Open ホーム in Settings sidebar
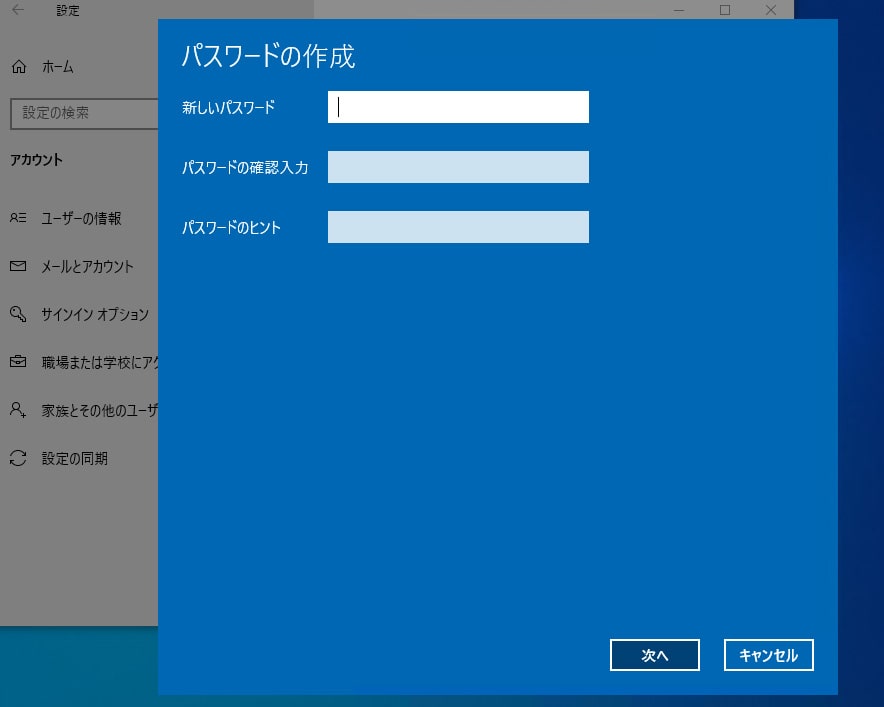This screenshot has height=707, width=884. tap(58, 67)
